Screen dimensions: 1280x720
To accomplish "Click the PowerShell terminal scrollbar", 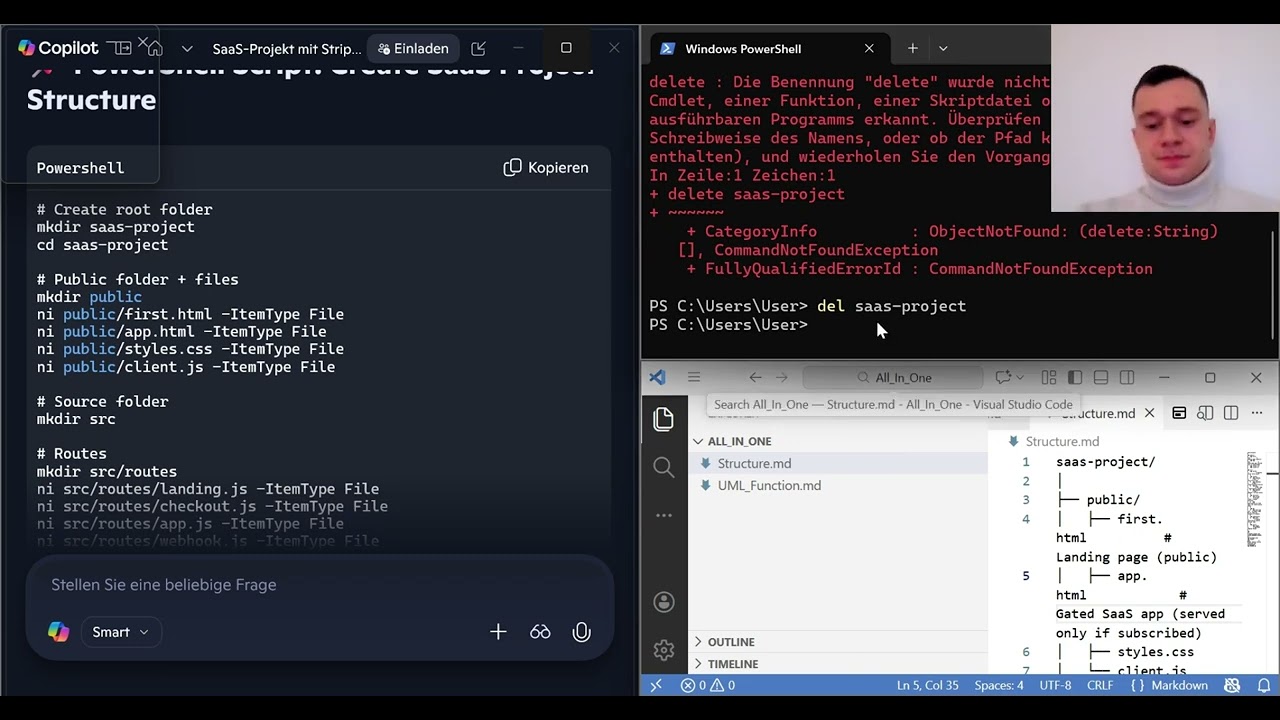I will click(x=1273, y=285).
